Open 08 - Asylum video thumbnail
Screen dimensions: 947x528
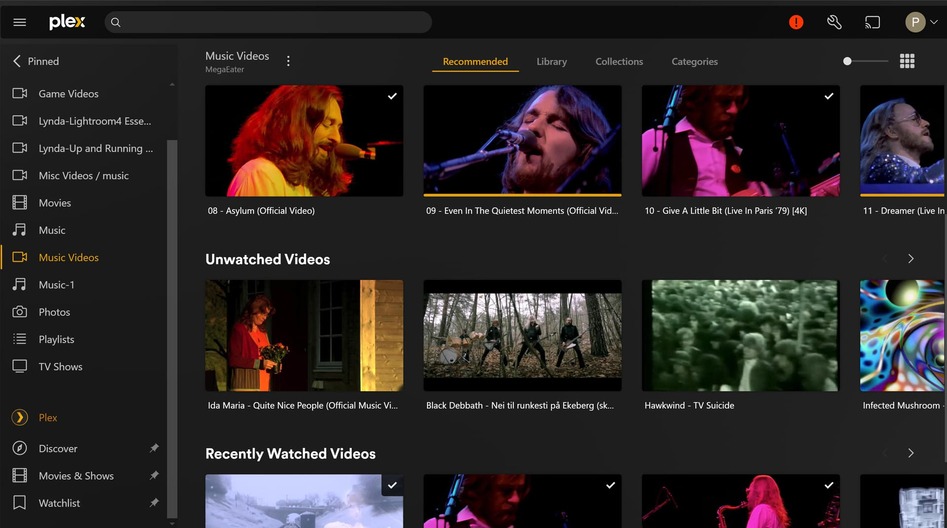click(x=304, y=141)
